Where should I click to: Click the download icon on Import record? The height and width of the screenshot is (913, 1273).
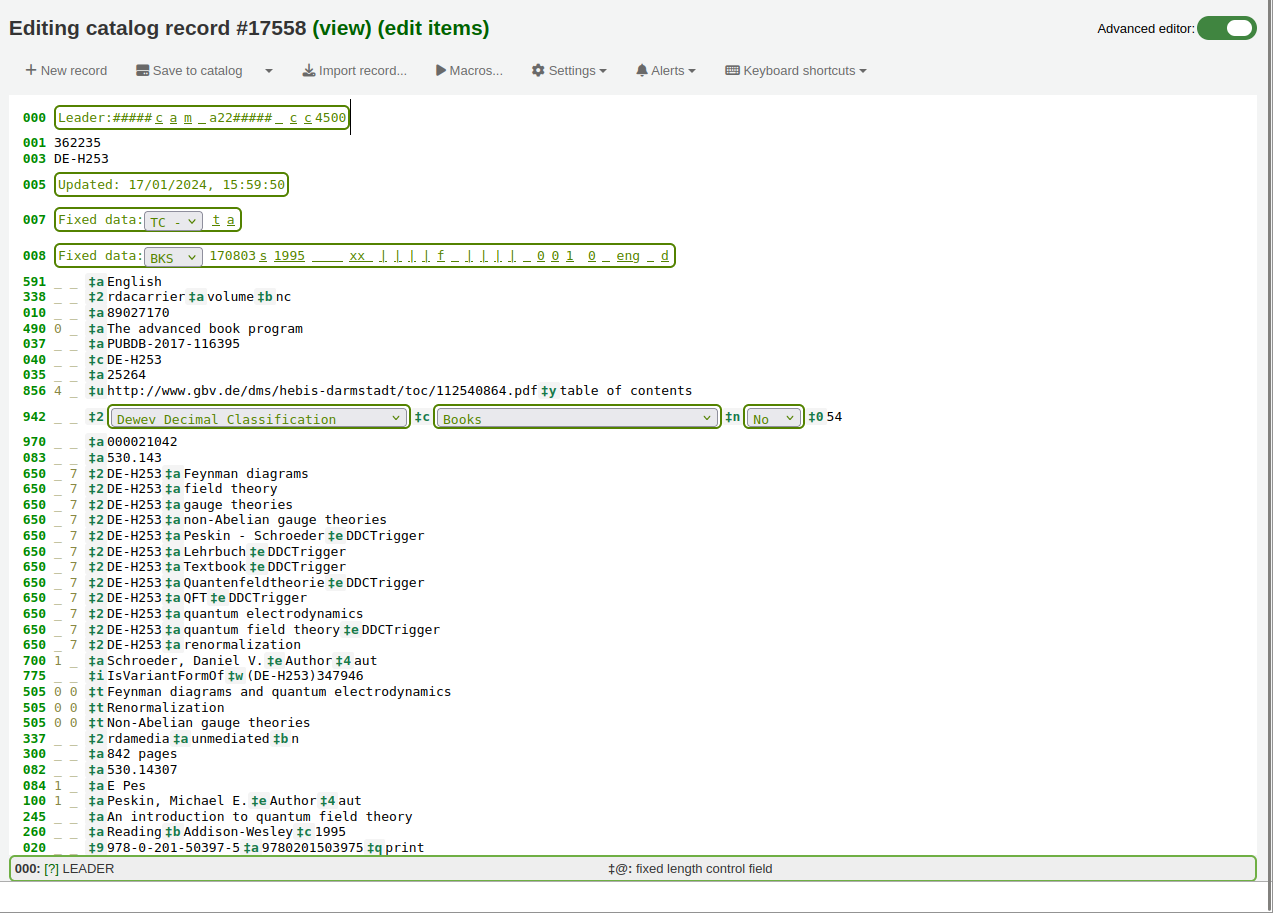click(309, 70)
